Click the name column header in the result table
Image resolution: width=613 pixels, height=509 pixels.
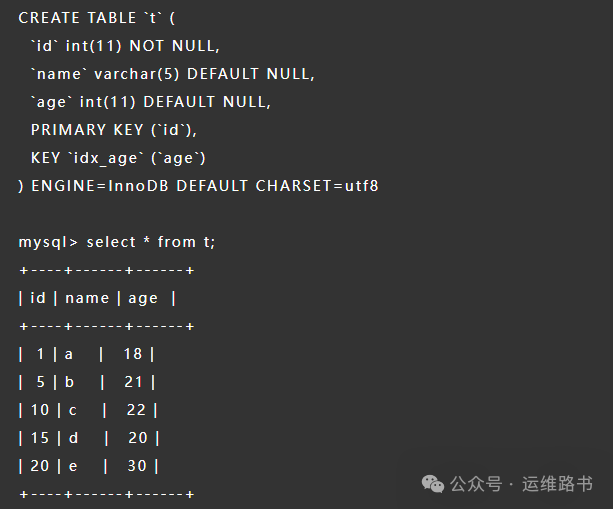tap(87, 298)
